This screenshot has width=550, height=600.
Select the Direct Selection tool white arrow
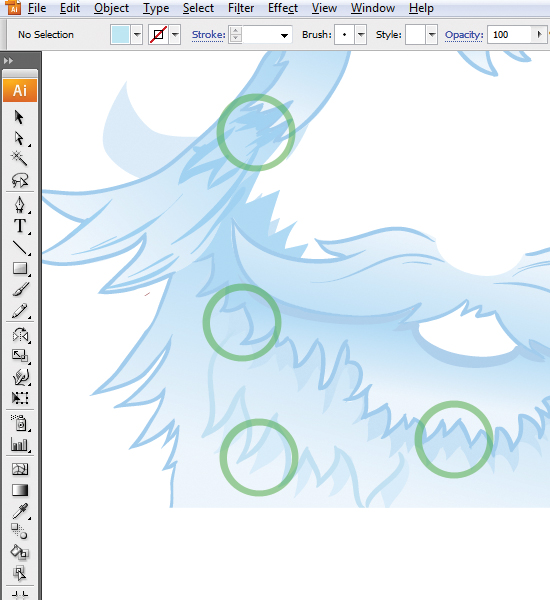pos(19,138)
